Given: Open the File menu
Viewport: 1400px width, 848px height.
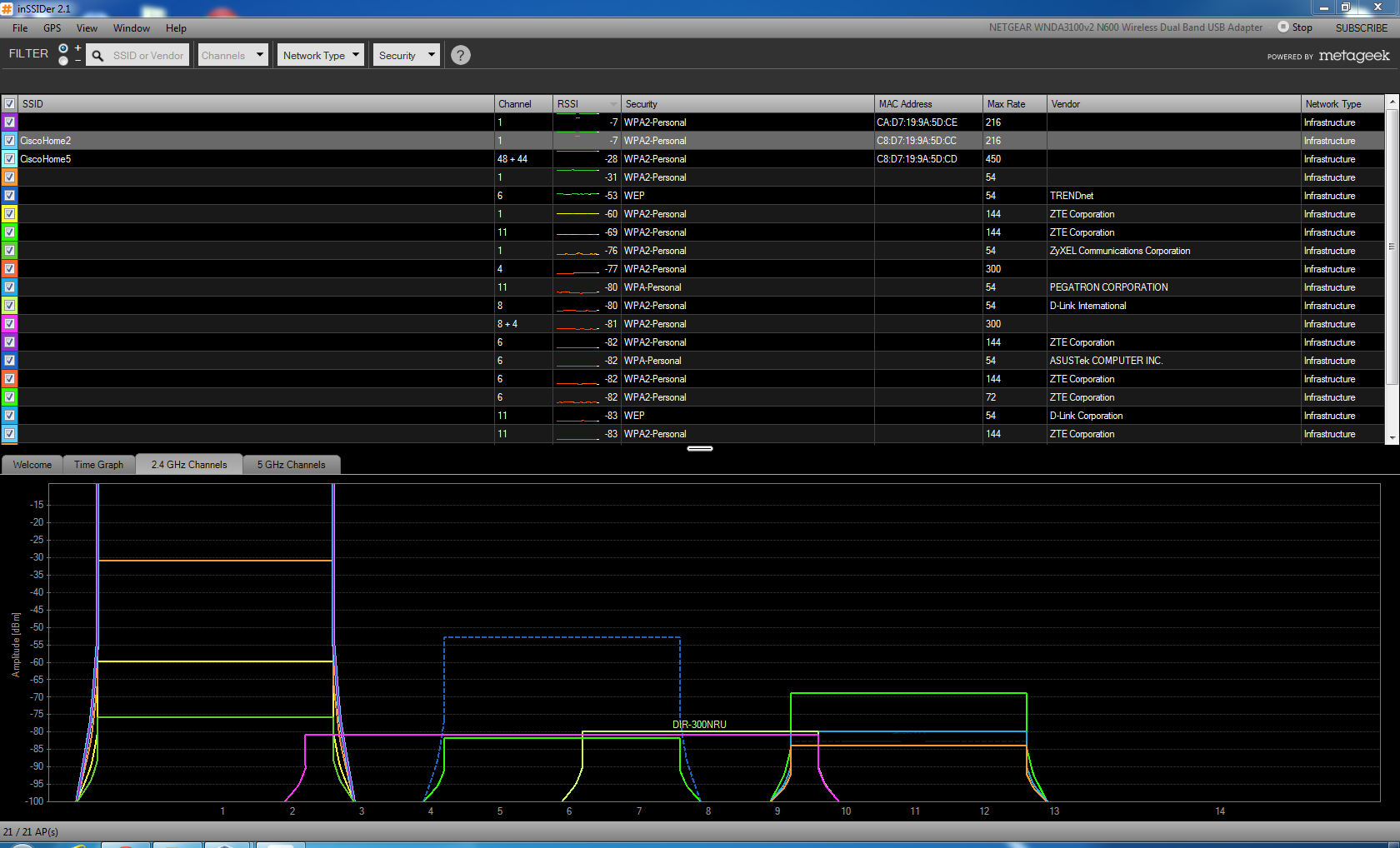Looking at the screenshot, I should coord(20,28).
